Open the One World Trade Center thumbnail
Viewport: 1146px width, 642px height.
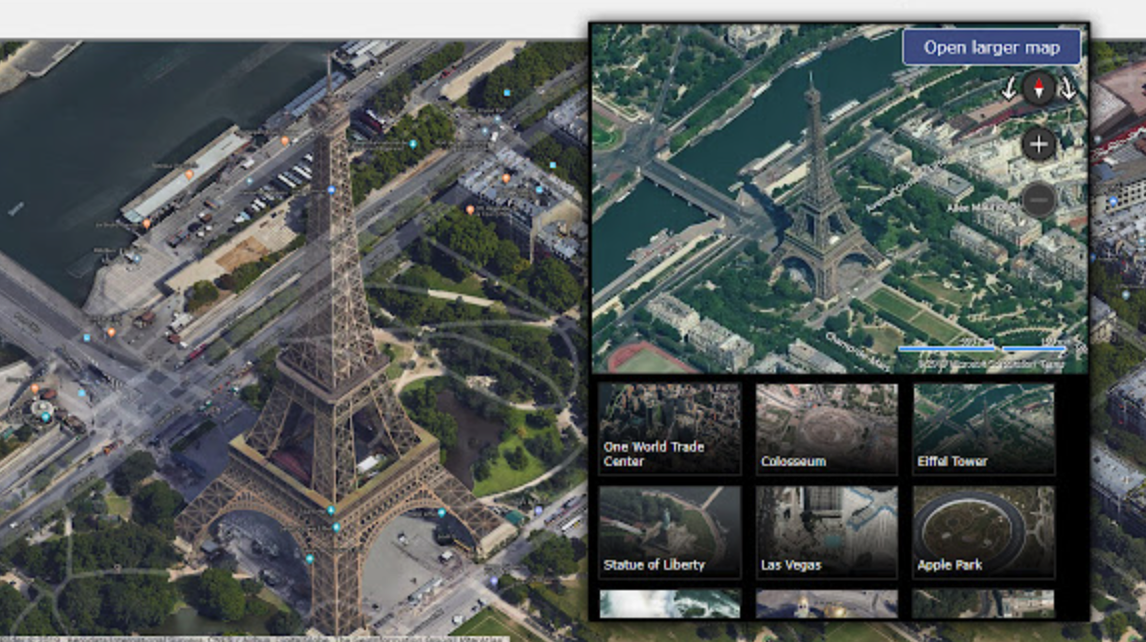pyautogui.click(x=669, y=428)
